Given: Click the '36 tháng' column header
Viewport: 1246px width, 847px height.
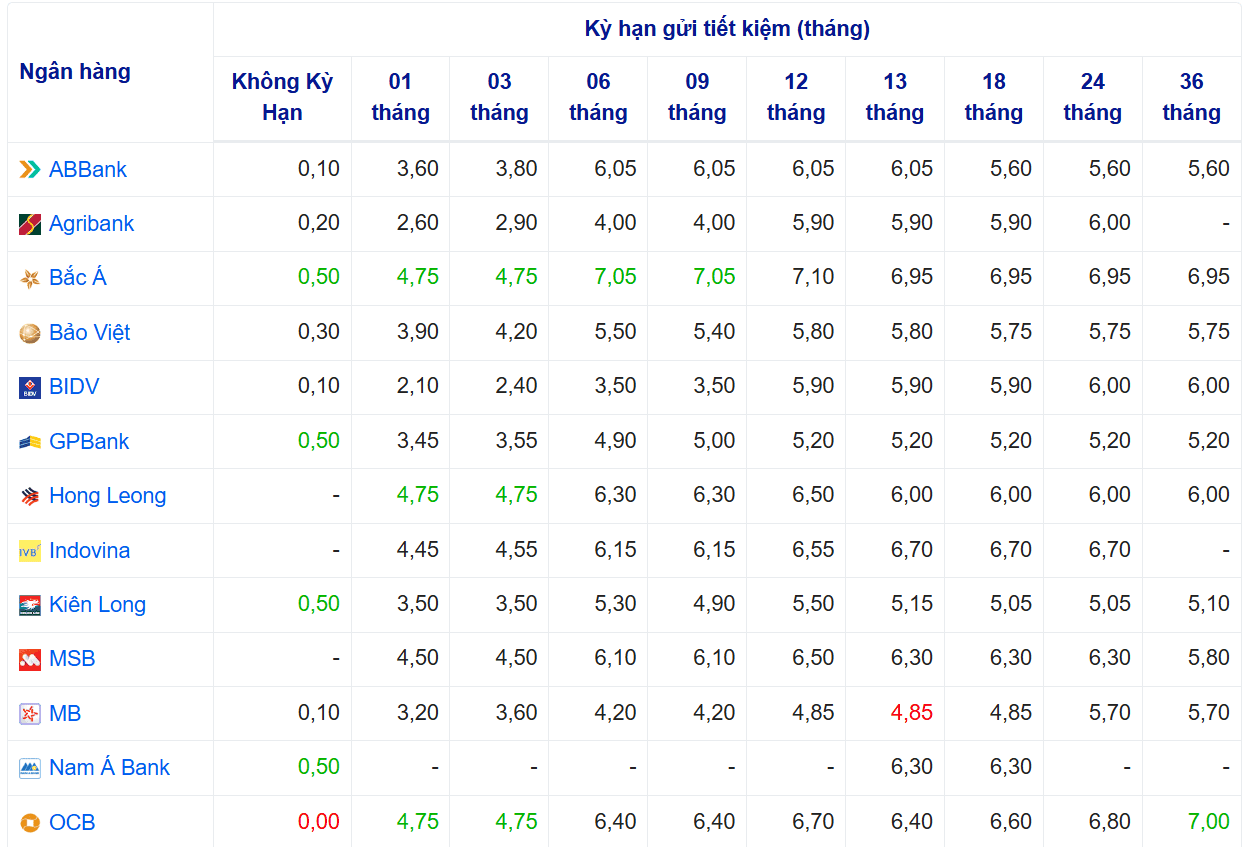Looking at the screenshot, I should pyautogui.click(x=1191, y=97).
